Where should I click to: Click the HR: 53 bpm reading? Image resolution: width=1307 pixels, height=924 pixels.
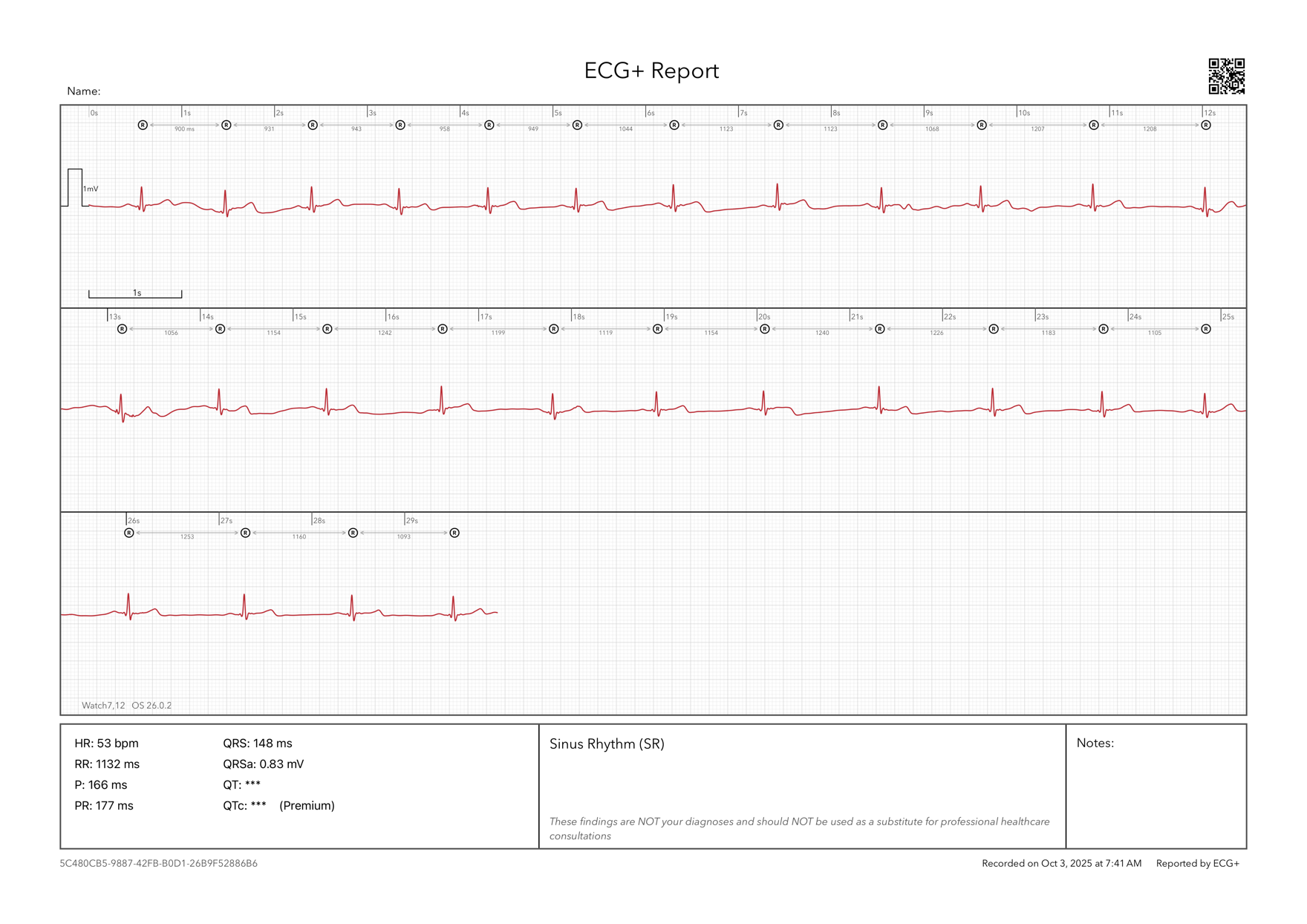click(106, 744)
